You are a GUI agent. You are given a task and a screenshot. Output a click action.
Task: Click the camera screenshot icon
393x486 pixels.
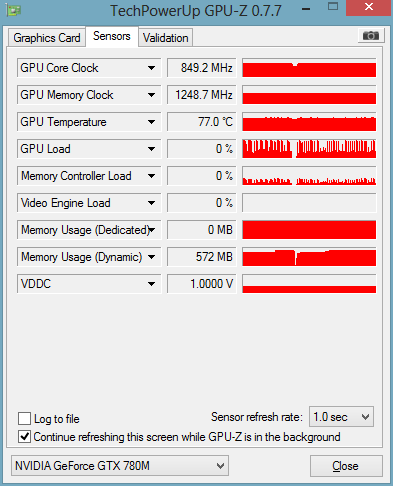(x=371, y=36)
